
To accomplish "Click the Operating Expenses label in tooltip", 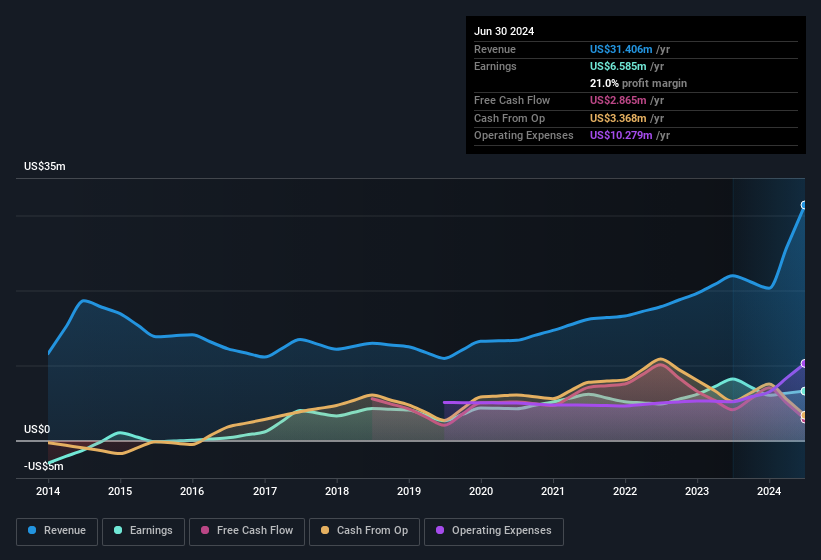I will click(524, 136).
